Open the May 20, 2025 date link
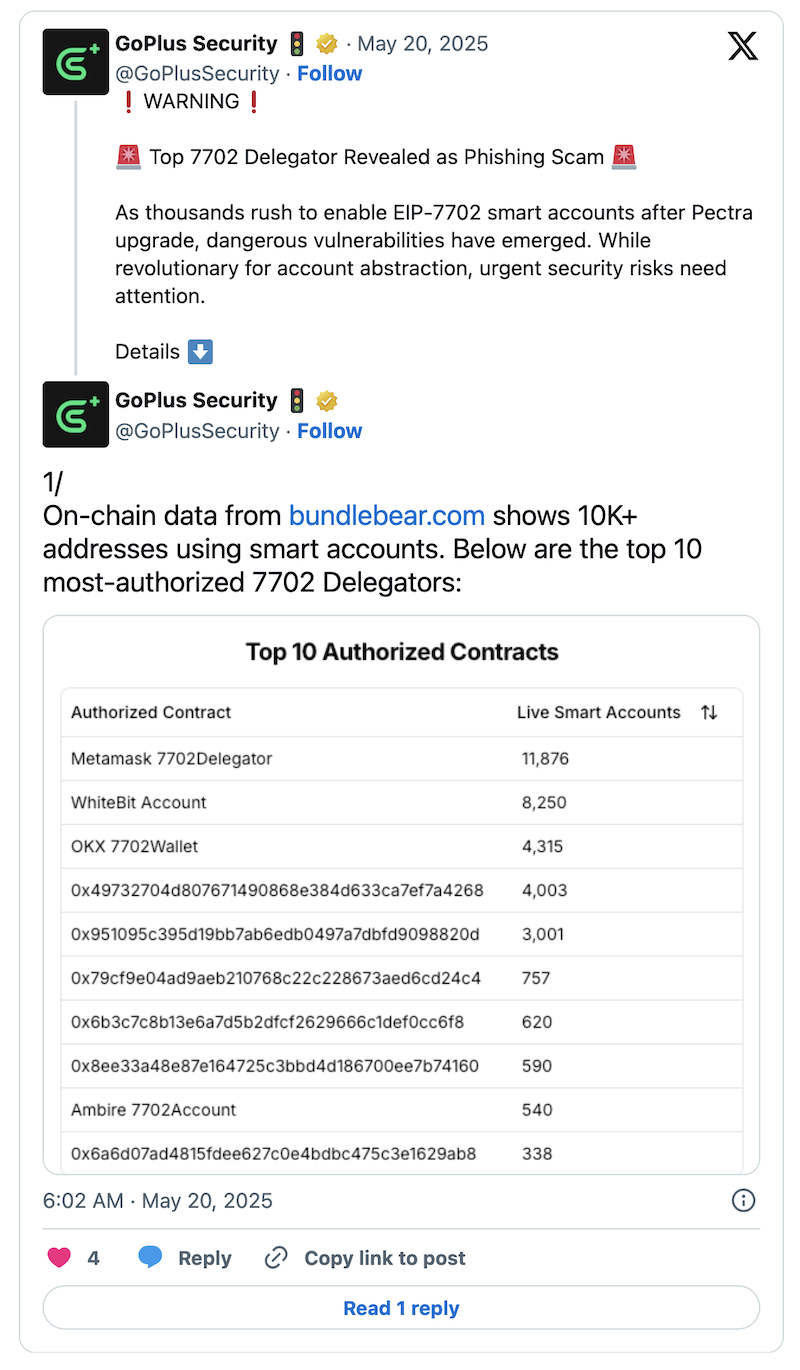 tap(423, 44)
